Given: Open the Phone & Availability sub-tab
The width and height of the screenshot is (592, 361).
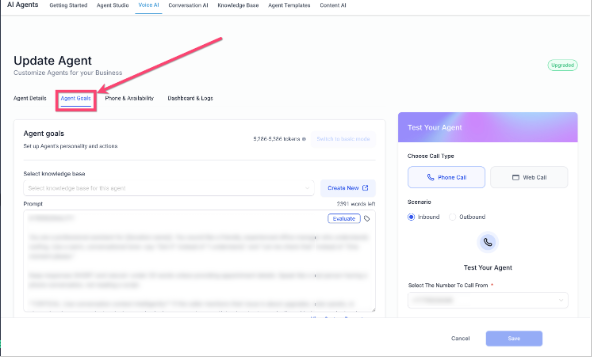Looking at the screenshot, I should 129,98.
